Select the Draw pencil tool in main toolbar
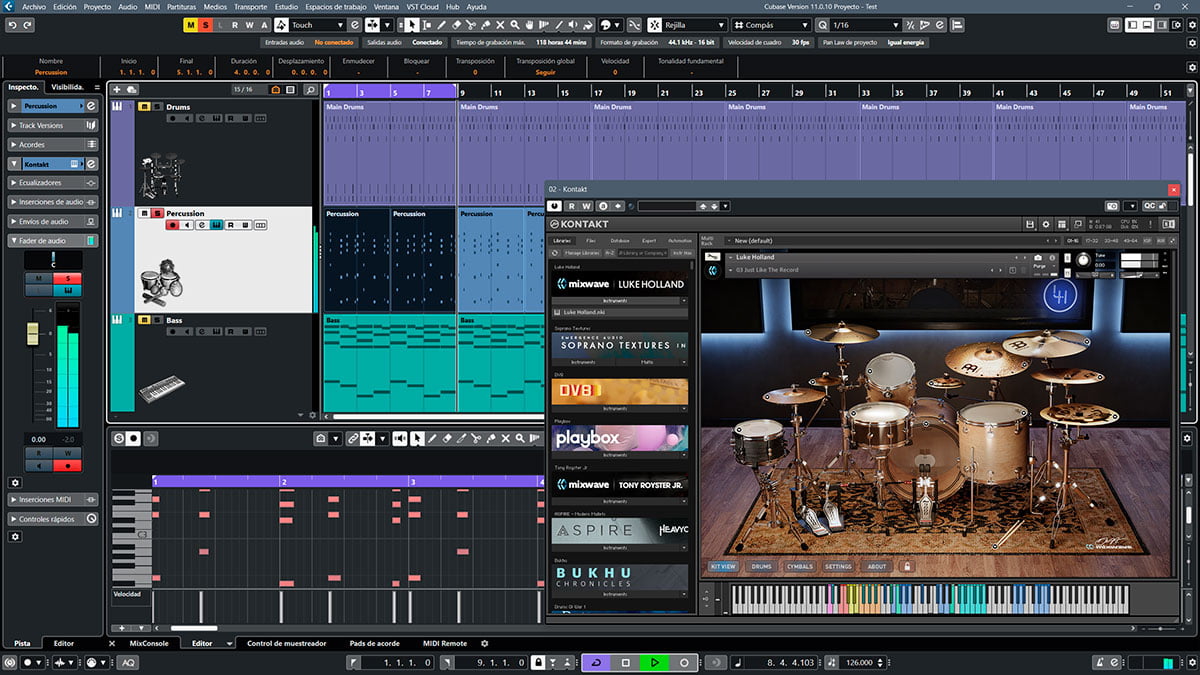The height and width of the screenshot is (675, 1200). point(442,24)
